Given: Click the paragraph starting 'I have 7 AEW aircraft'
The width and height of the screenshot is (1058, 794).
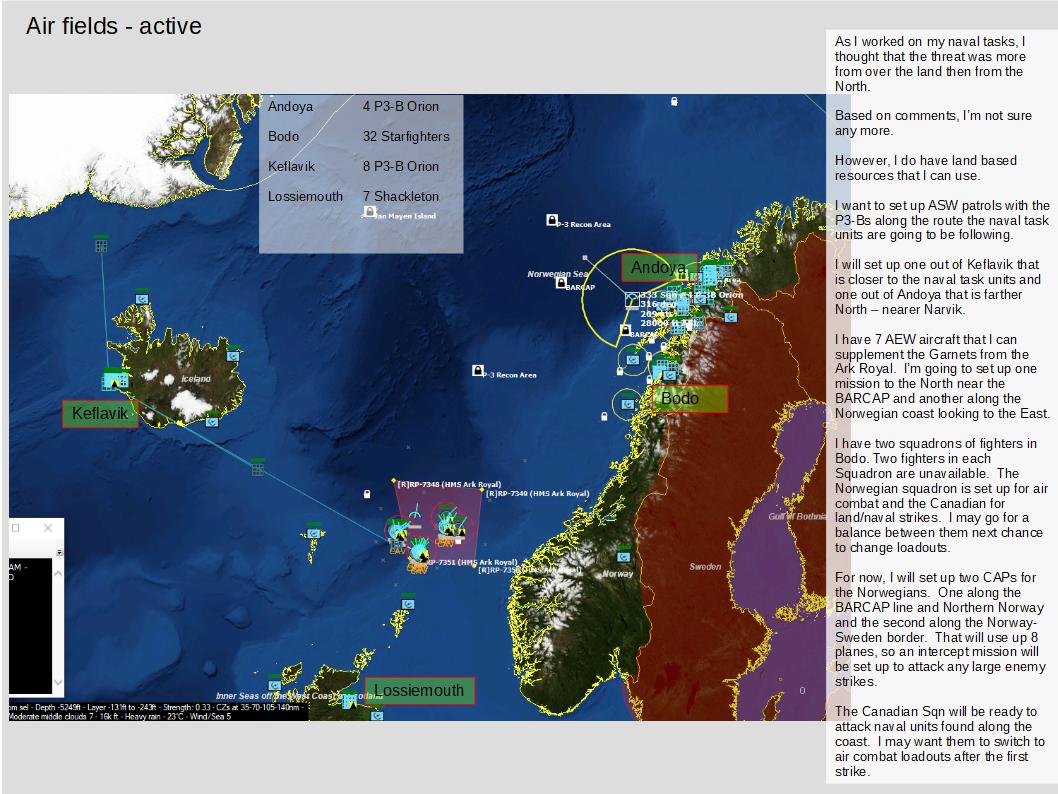Looking at the screenshot, I should coord(942,376).
